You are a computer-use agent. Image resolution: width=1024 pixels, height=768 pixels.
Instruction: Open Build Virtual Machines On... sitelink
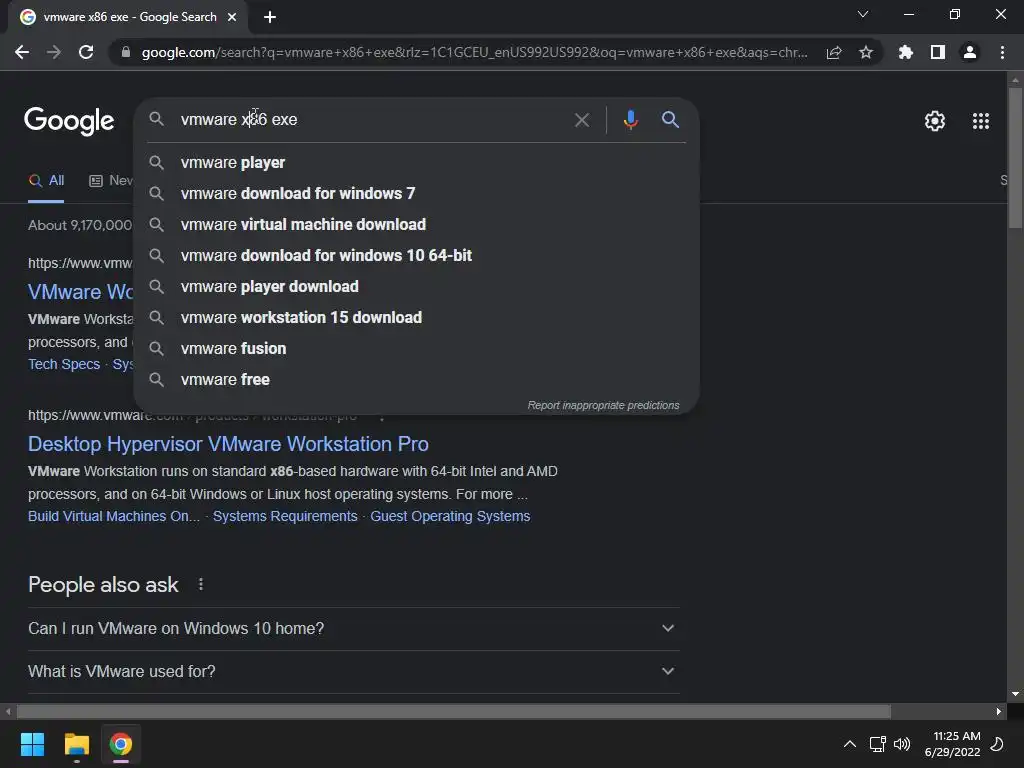(x=114, y=516)
